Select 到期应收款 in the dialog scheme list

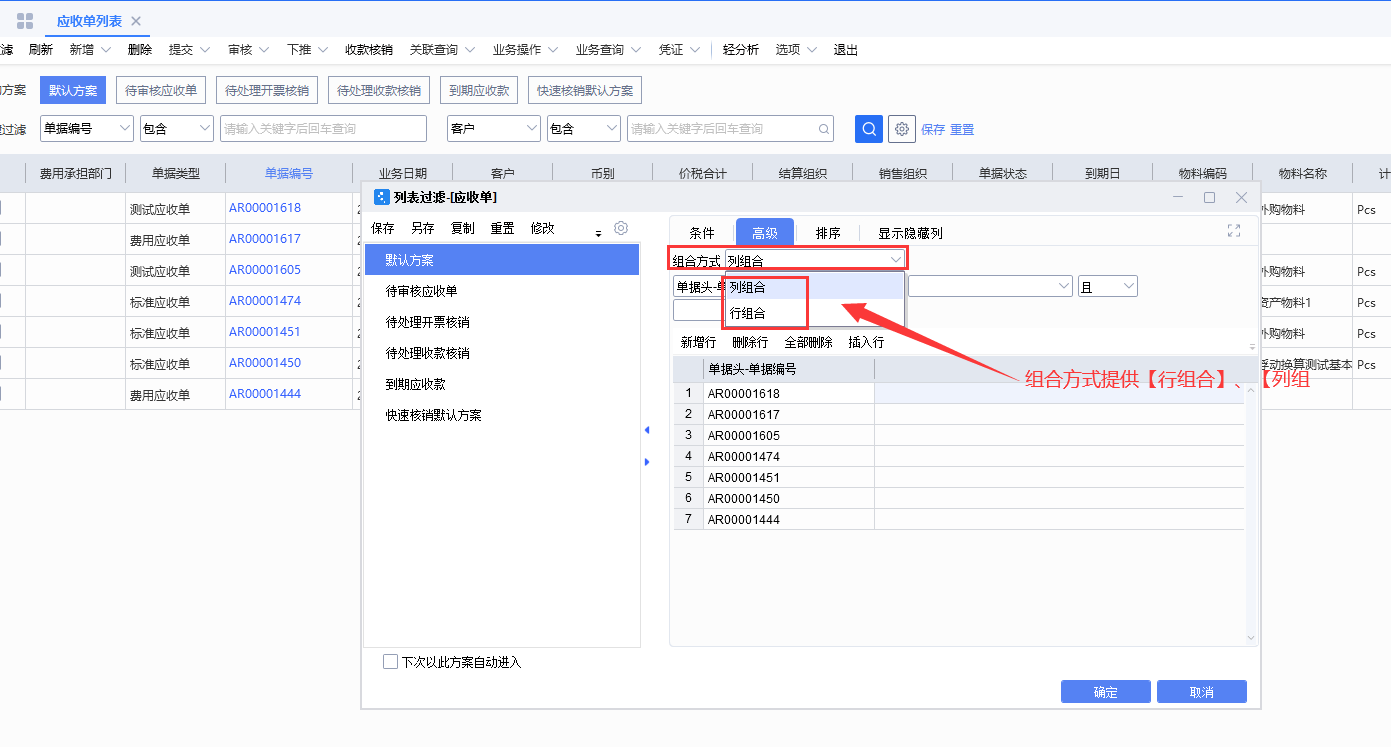[x=502, y=384]
